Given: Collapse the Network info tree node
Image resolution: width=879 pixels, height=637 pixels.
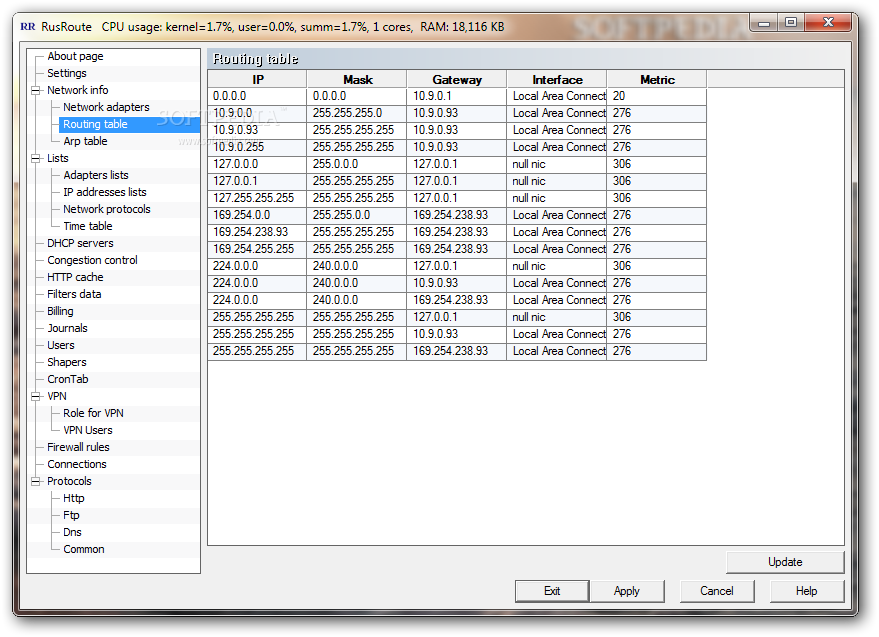Looking at the screenshot, I should (x=36, y=90).
